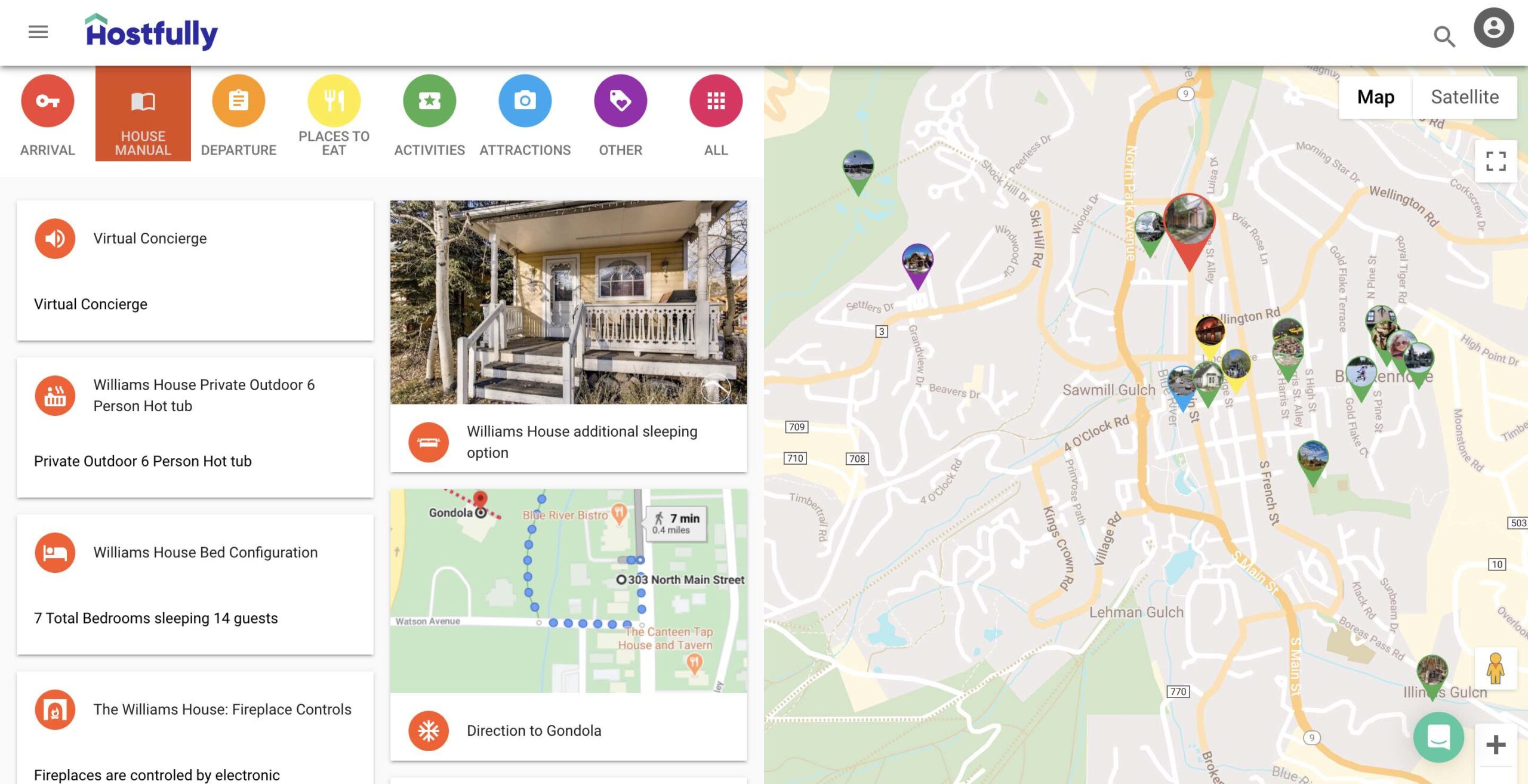This screenshot has height=784, width=1528.
Task: Select the All categories grid icon
Action: pos(716,100)
